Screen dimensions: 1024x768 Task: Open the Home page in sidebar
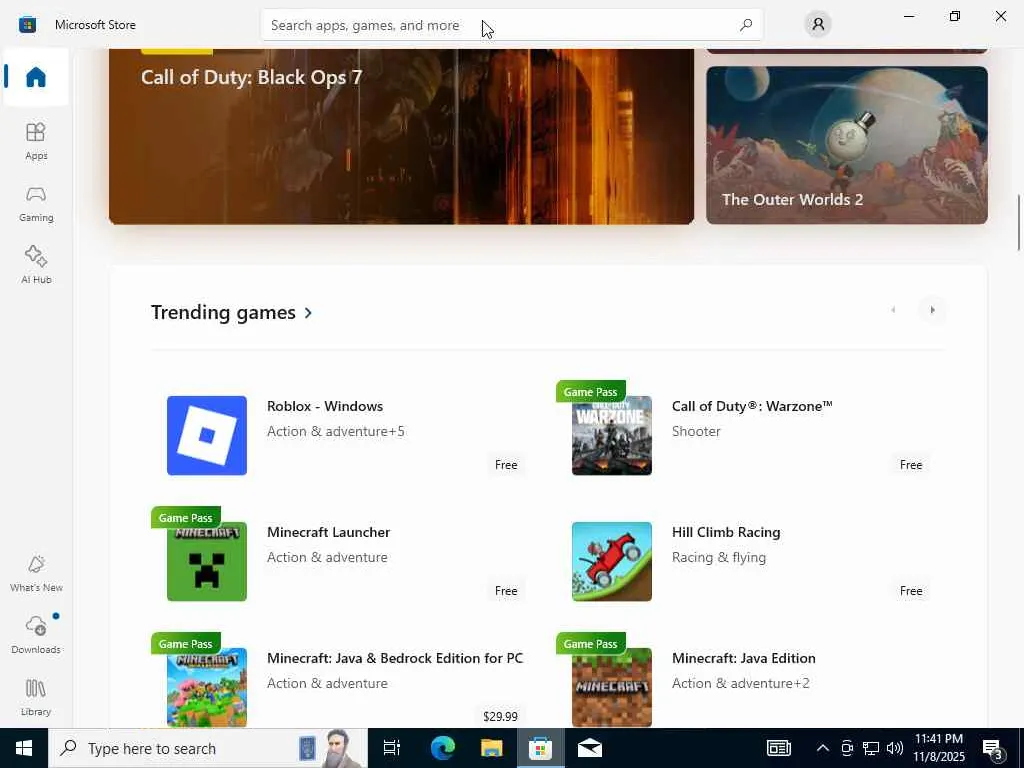point(36,77)
